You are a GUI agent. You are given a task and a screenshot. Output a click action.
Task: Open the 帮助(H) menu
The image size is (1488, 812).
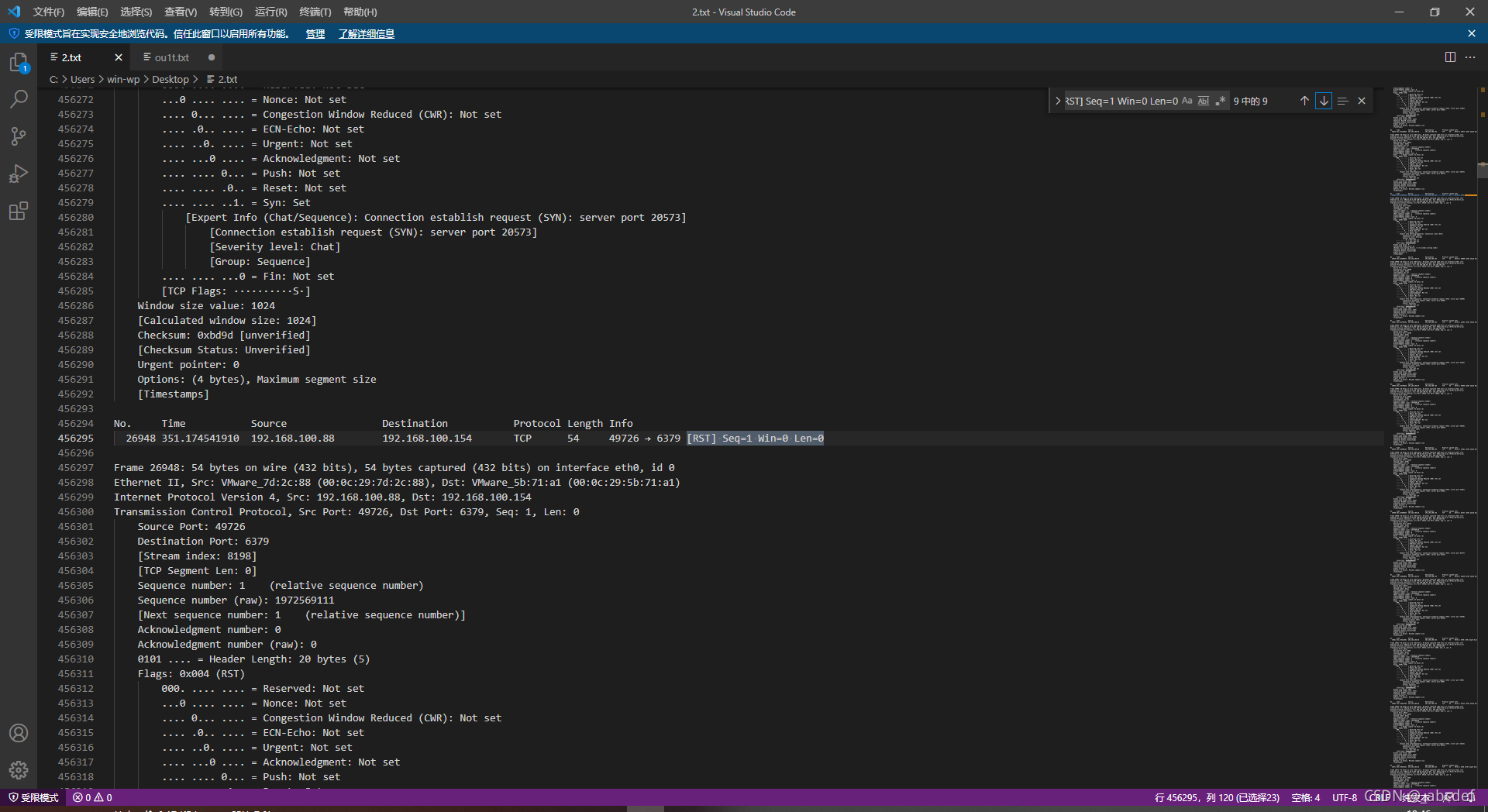click(x=360, y=12)
